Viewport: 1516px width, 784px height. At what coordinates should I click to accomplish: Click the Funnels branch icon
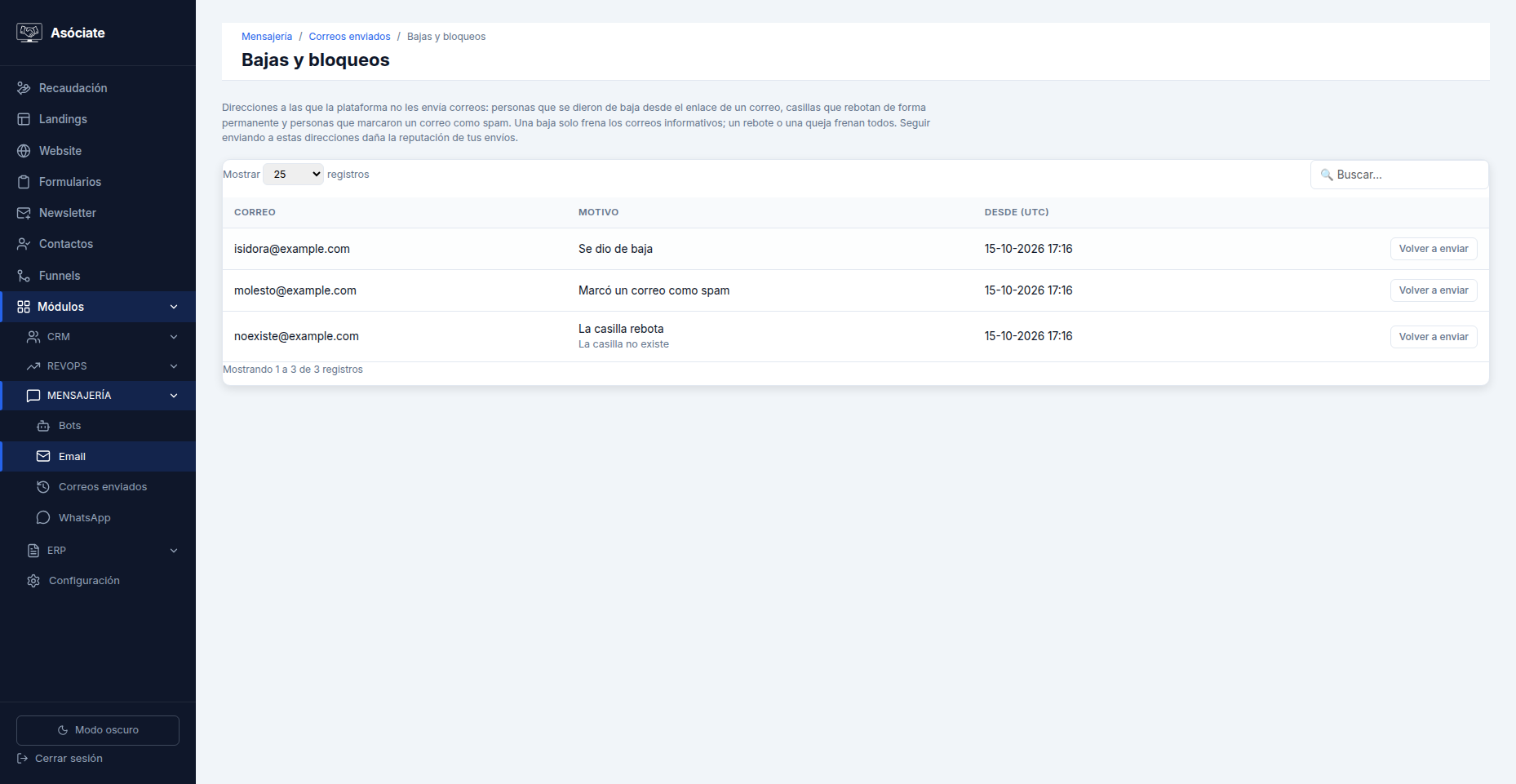(x=24, y=276)
